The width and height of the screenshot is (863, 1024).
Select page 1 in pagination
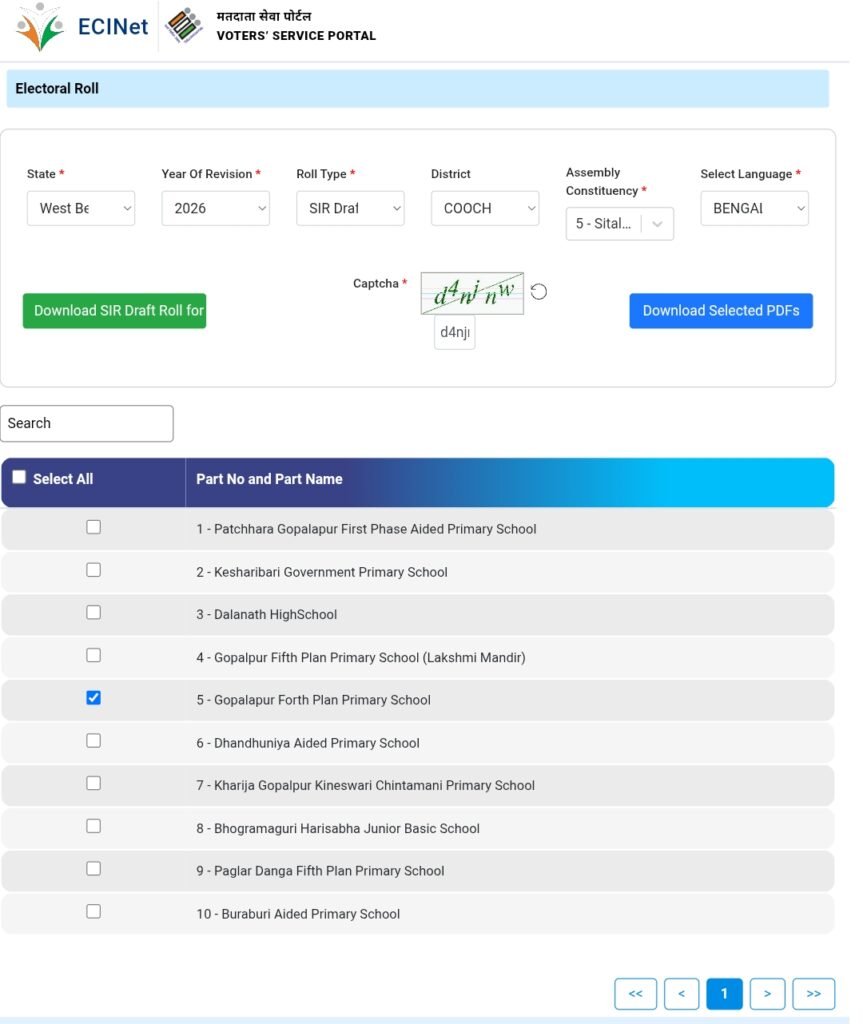[x=724, y=993]
